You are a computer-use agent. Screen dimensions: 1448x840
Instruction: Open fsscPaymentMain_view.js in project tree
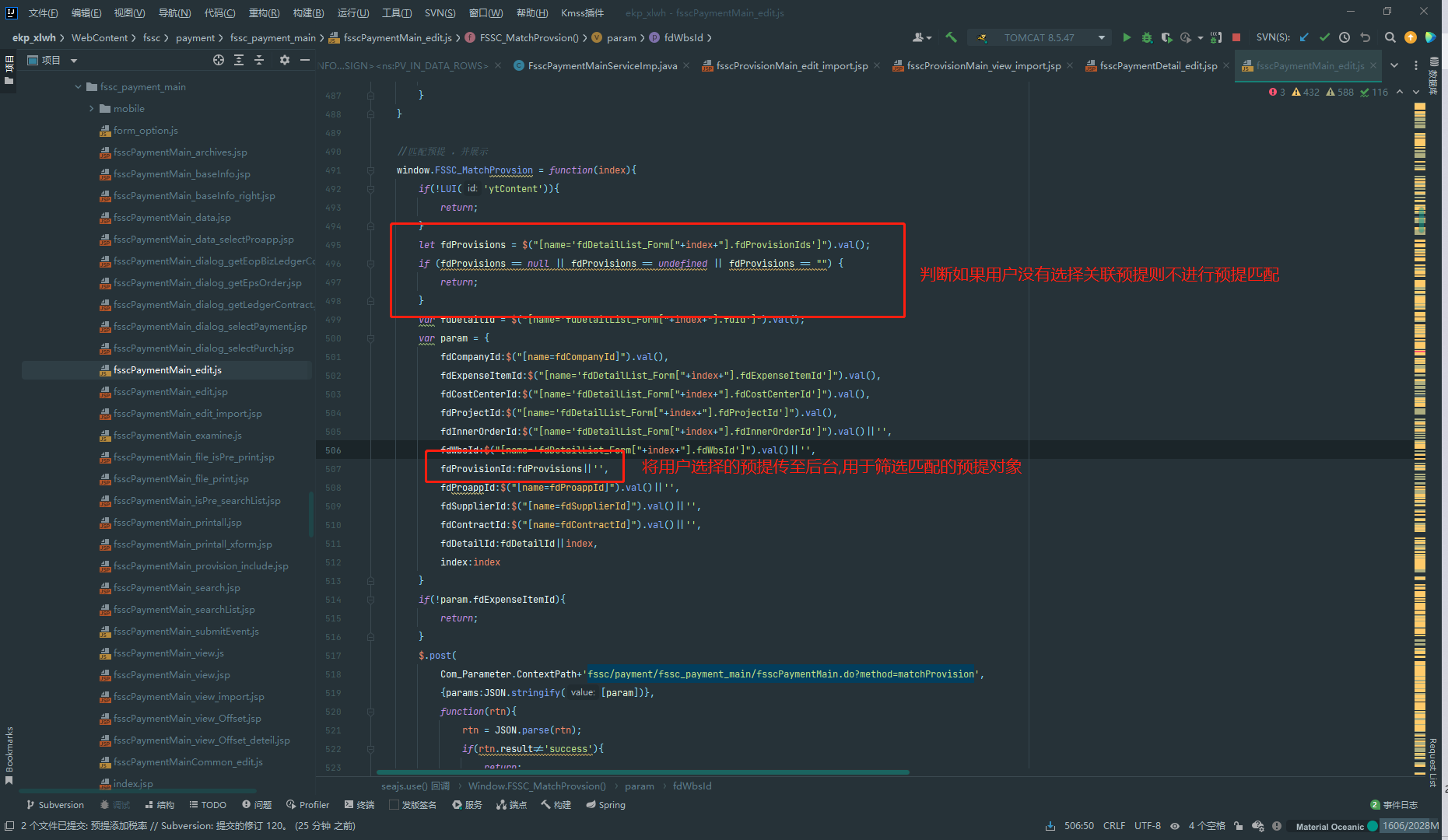(x=168, y=653)
